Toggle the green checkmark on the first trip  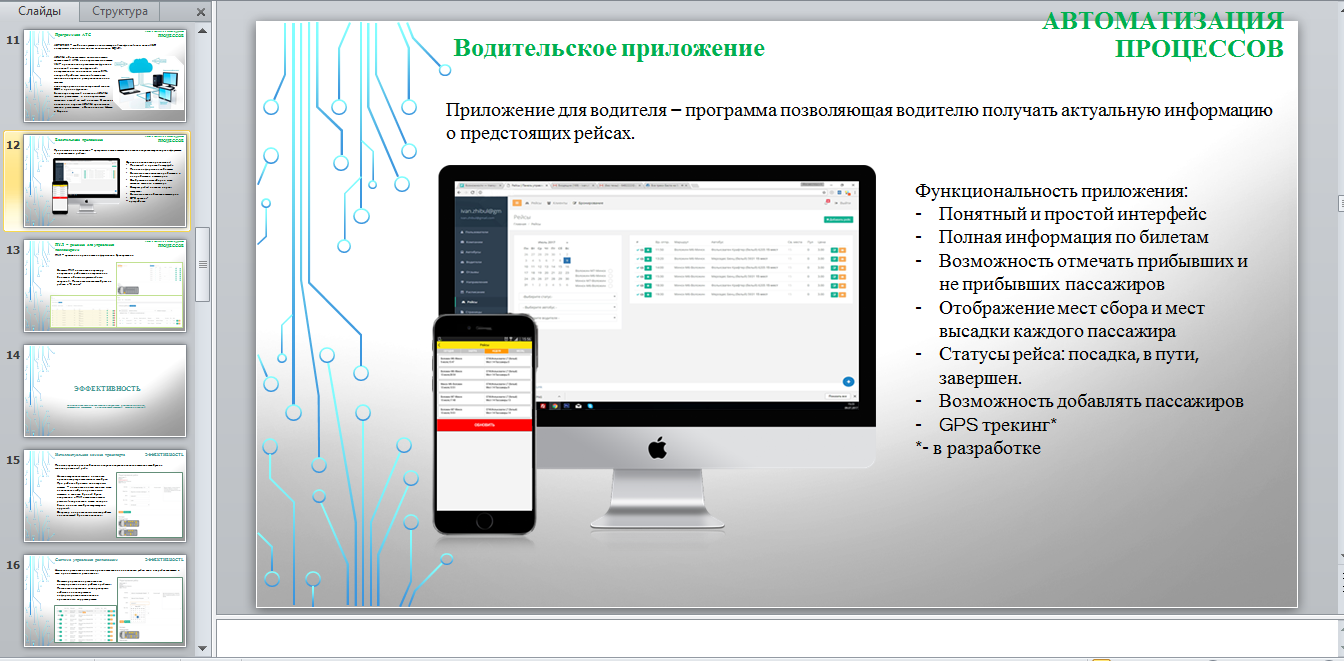pos(647,248)
